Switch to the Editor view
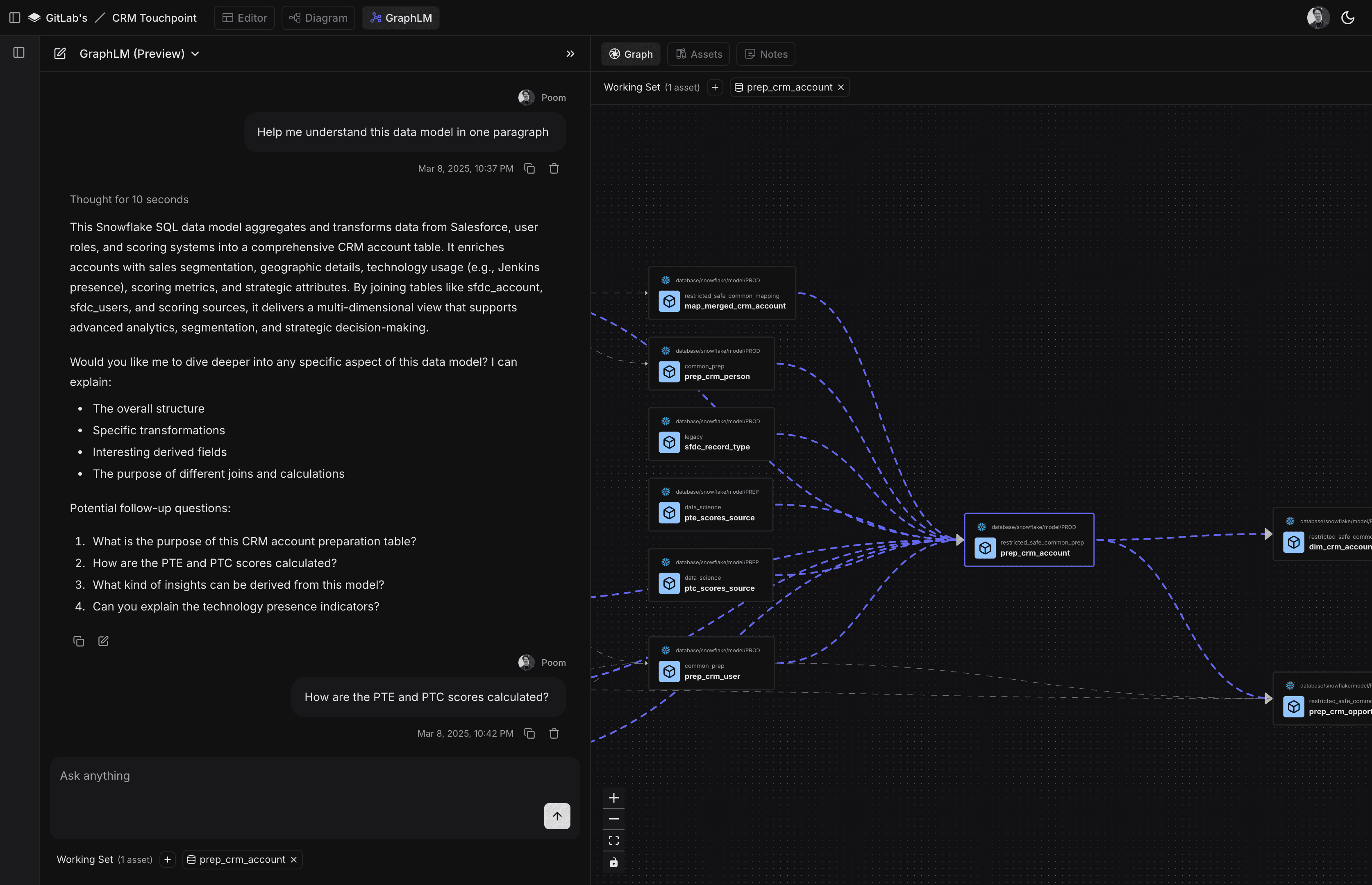This screenshot has width=1372, height=885. click(x=244, y=17)
